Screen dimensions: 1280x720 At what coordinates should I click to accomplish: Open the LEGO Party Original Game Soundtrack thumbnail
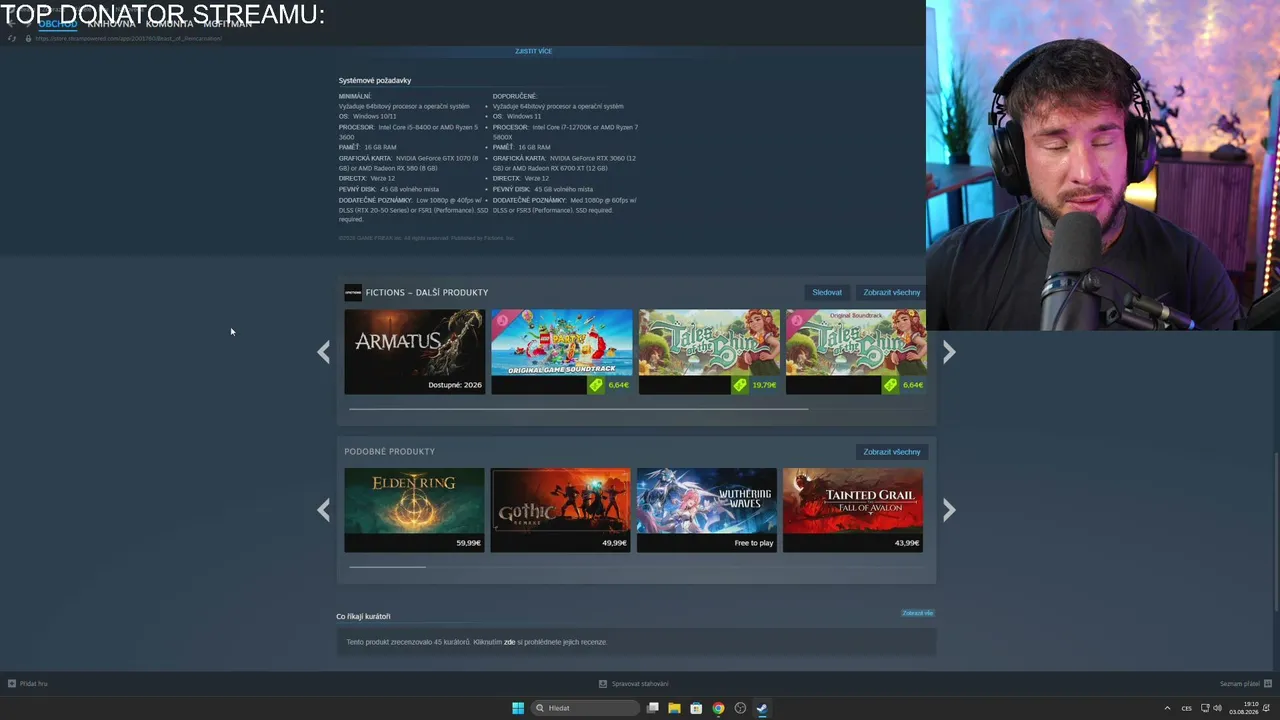561,351
